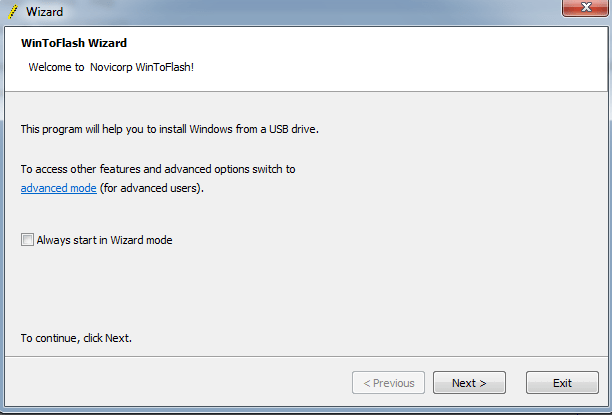Viewport: 612px width, 415px height.
Task: Click the WinToFlash pencil icon in title bar
Action: tap(13, 11)
